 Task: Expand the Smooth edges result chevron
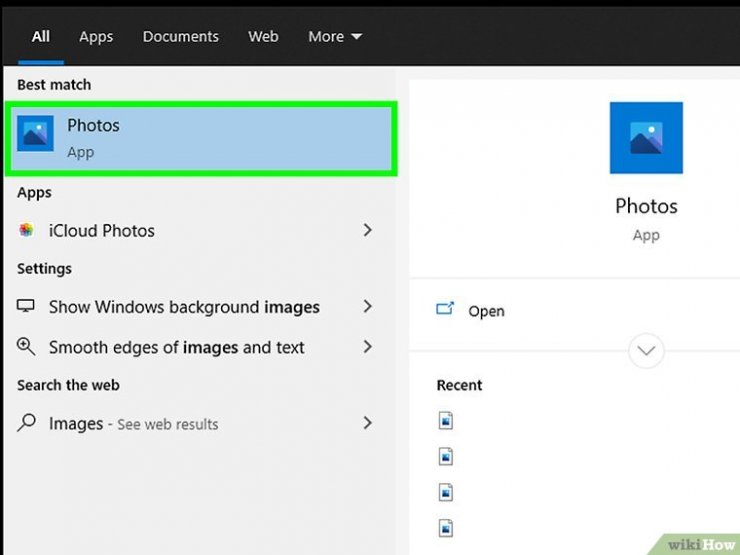tap(368, 347)
